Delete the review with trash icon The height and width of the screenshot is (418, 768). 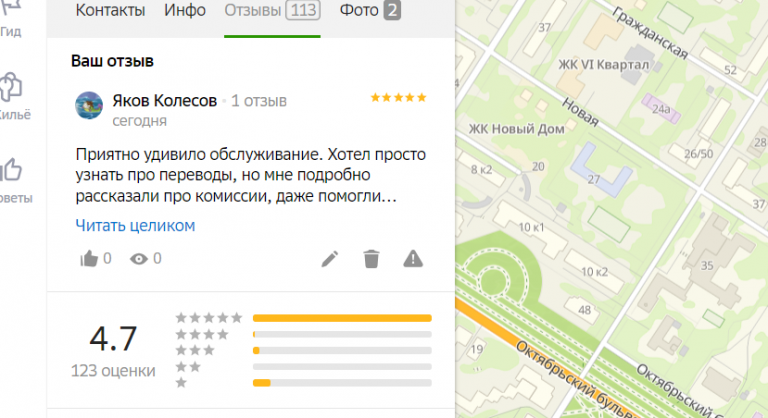point(371,259)
